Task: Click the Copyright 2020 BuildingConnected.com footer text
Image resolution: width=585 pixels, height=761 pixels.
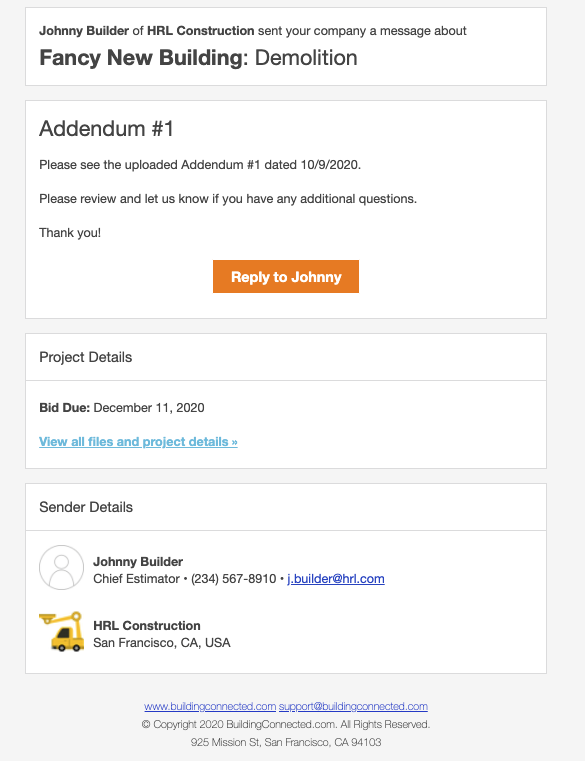Action: pyautogui.click(x=285, y=724)
